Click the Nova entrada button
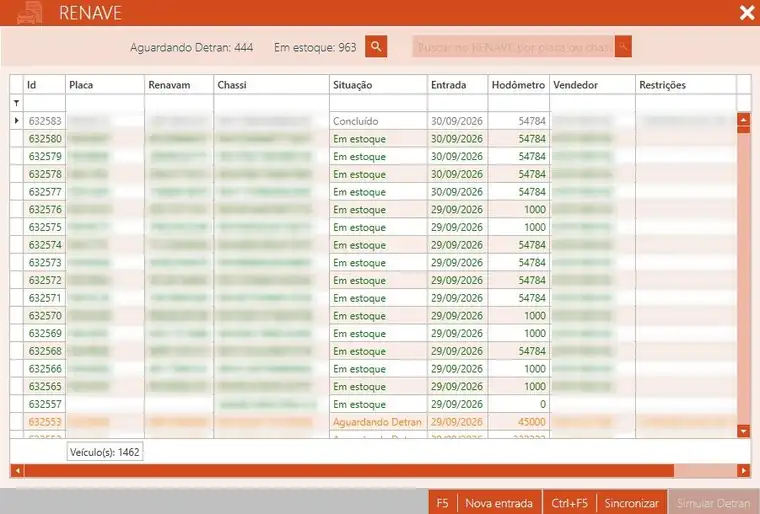This screenshot has width=760, height=514. click(499, 503)
